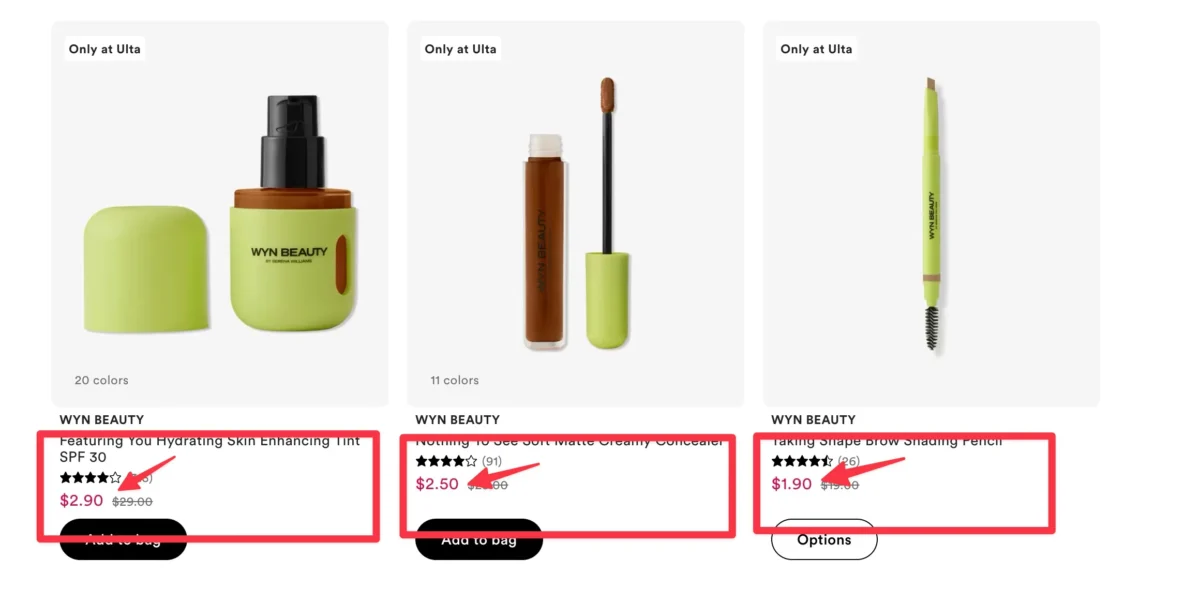The image size is (1200, 604).
Task: Click the Taking Shape Brow Pencil title
Action: 886,441
